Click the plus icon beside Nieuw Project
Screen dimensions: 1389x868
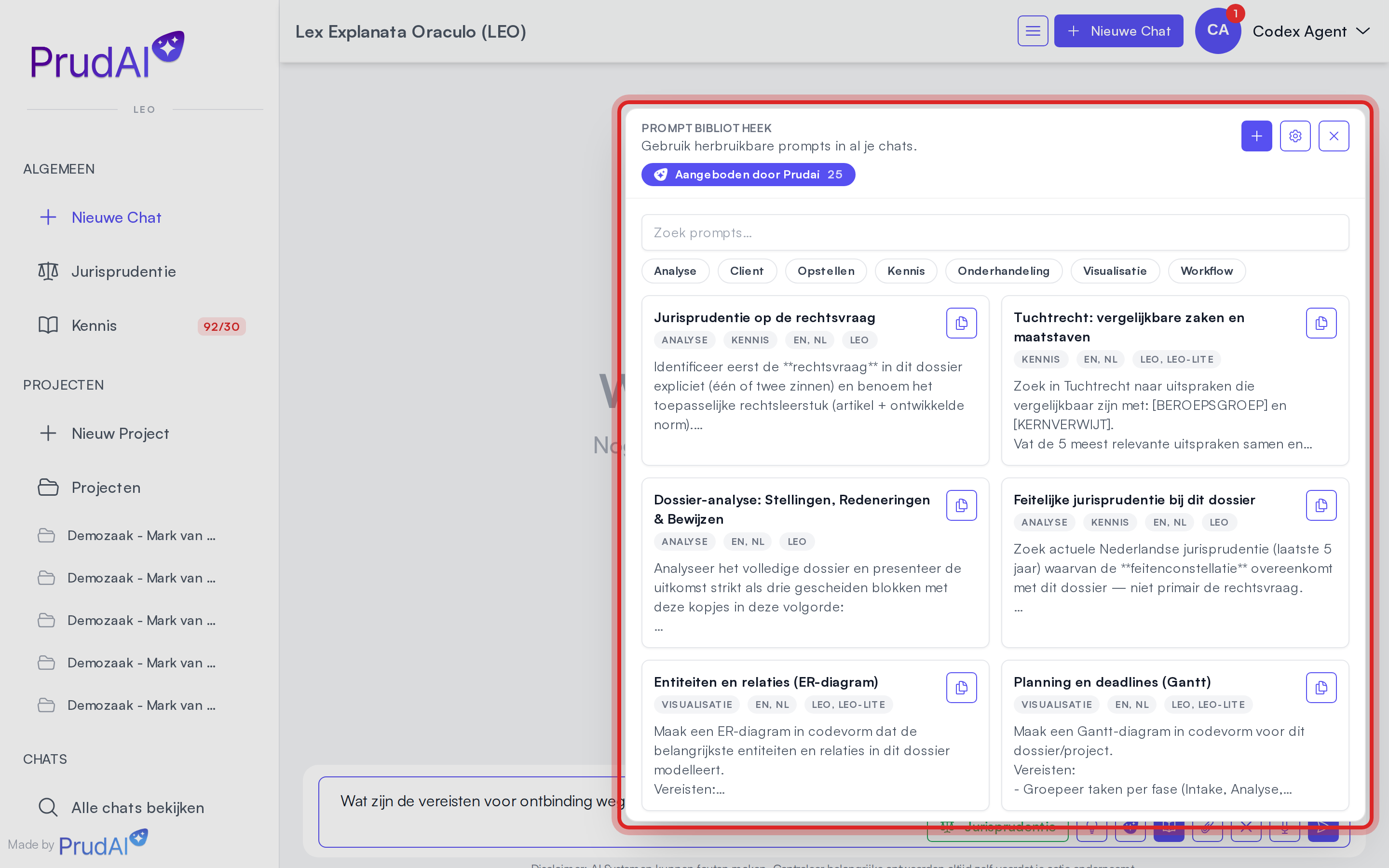[x=48, y=433]
